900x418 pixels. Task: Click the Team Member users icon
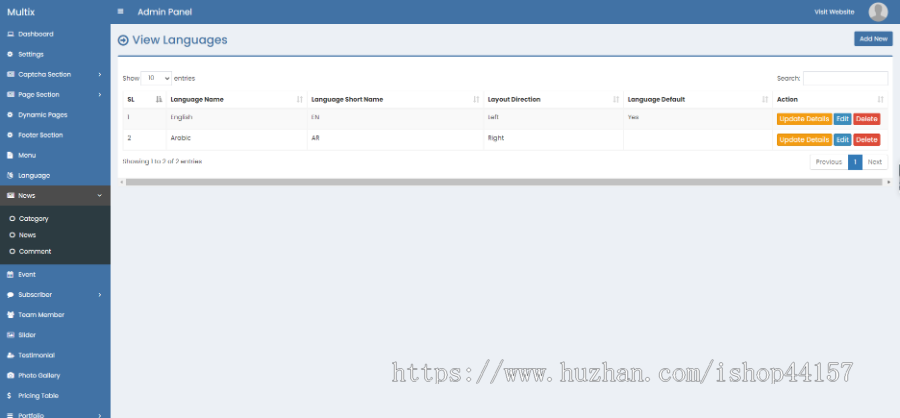(10, 315)
